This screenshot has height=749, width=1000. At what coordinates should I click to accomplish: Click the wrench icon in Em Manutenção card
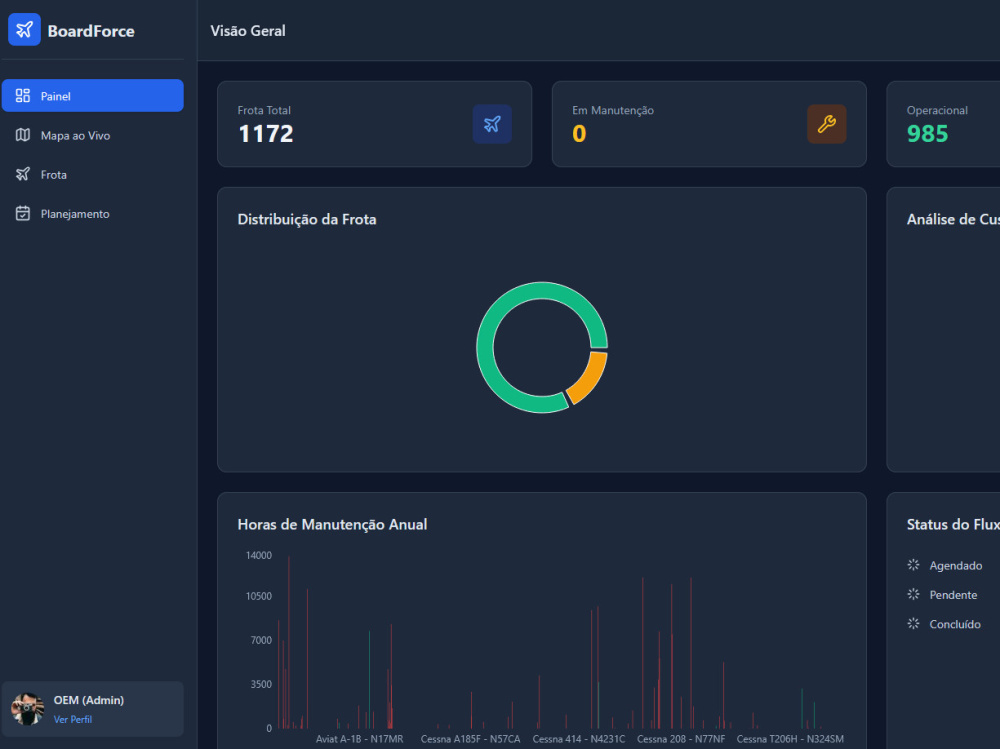827,124
